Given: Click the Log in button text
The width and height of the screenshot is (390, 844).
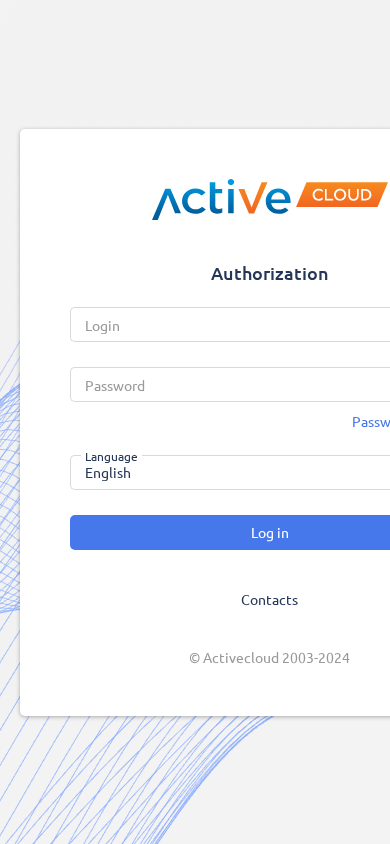Looking at the screenshot, I should [270, 533].
